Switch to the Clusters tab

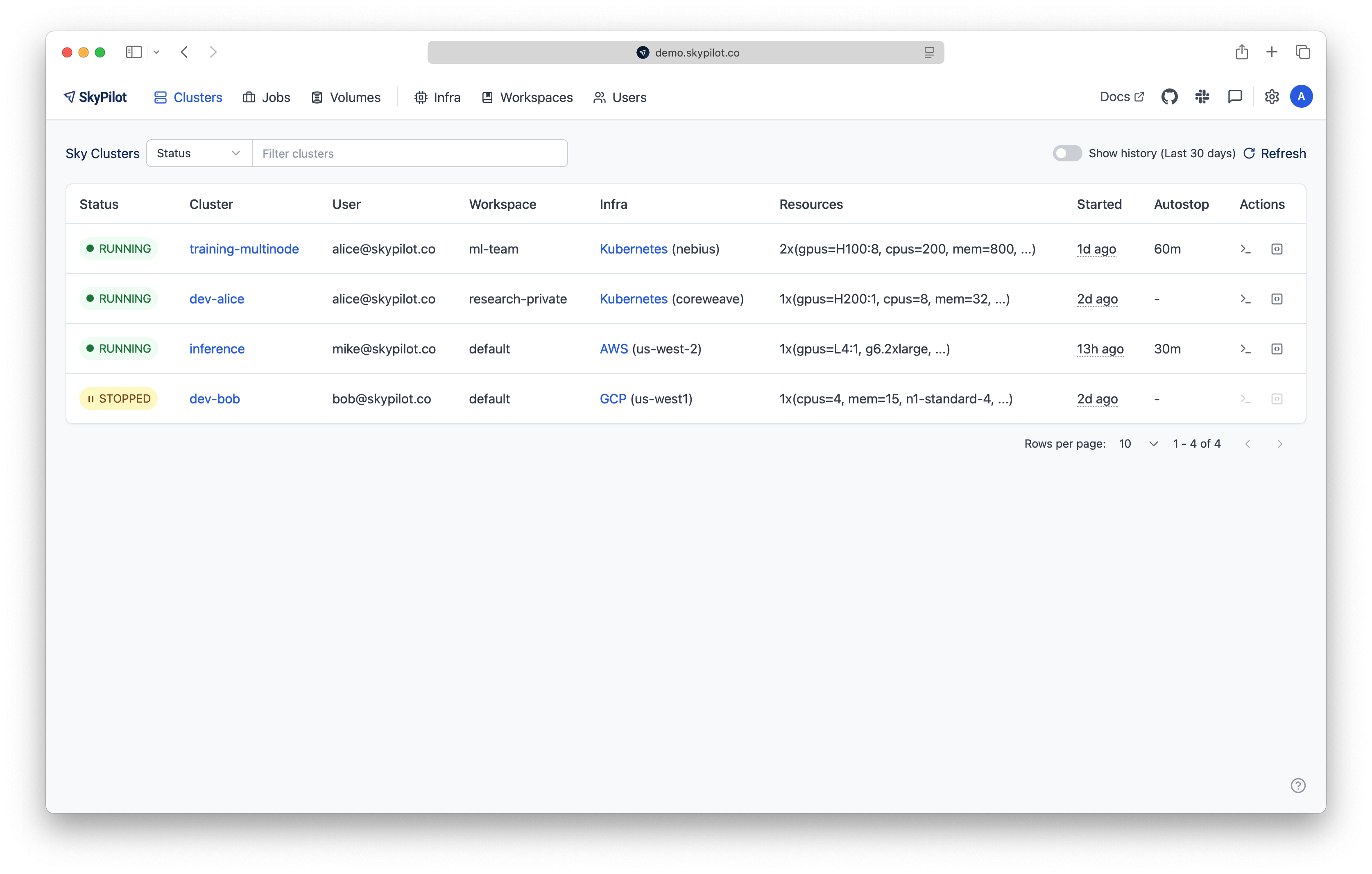(x=188, y=97)
